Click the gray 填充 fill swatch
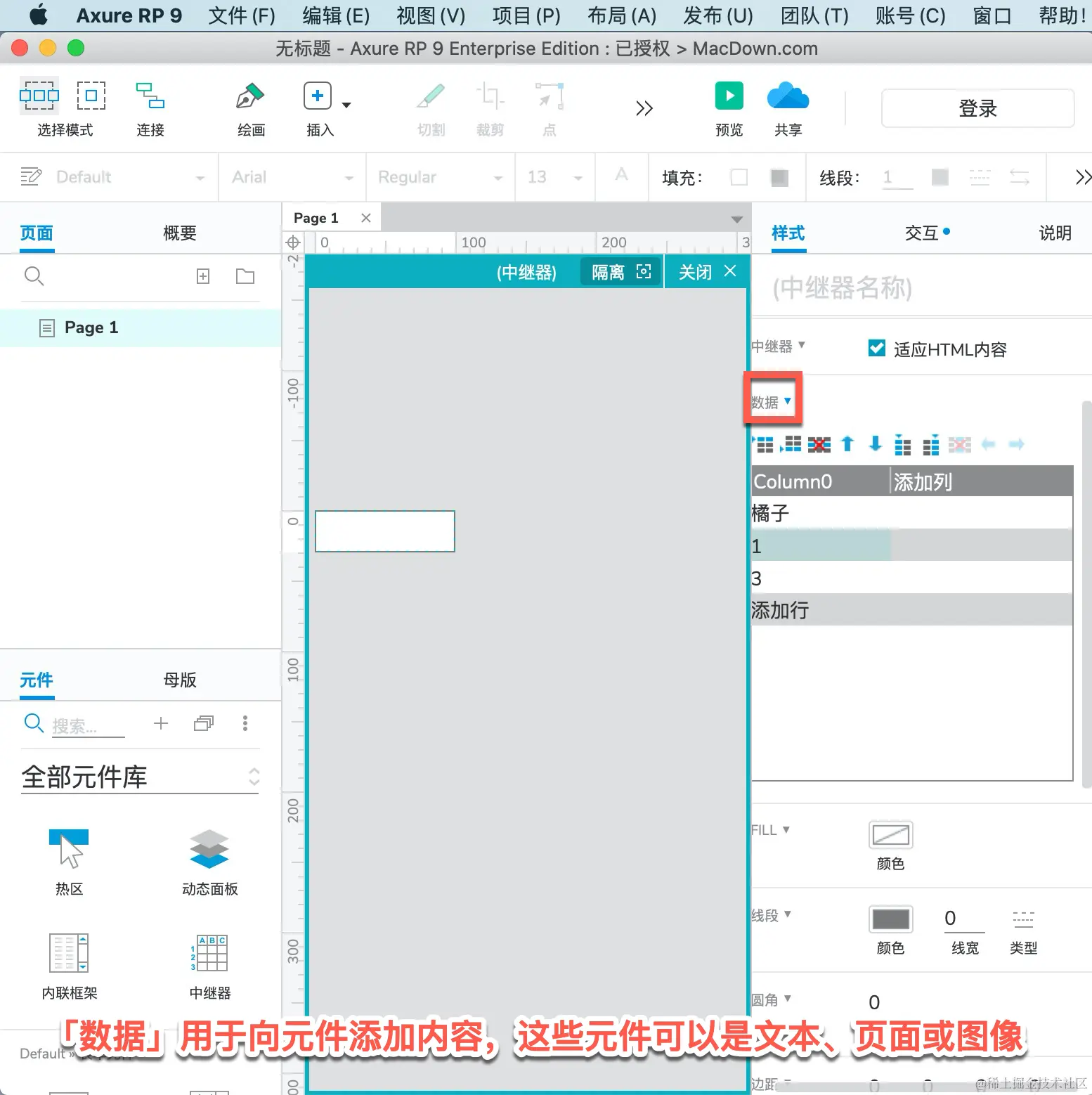1092x1095 pixels. coord(779,177)
